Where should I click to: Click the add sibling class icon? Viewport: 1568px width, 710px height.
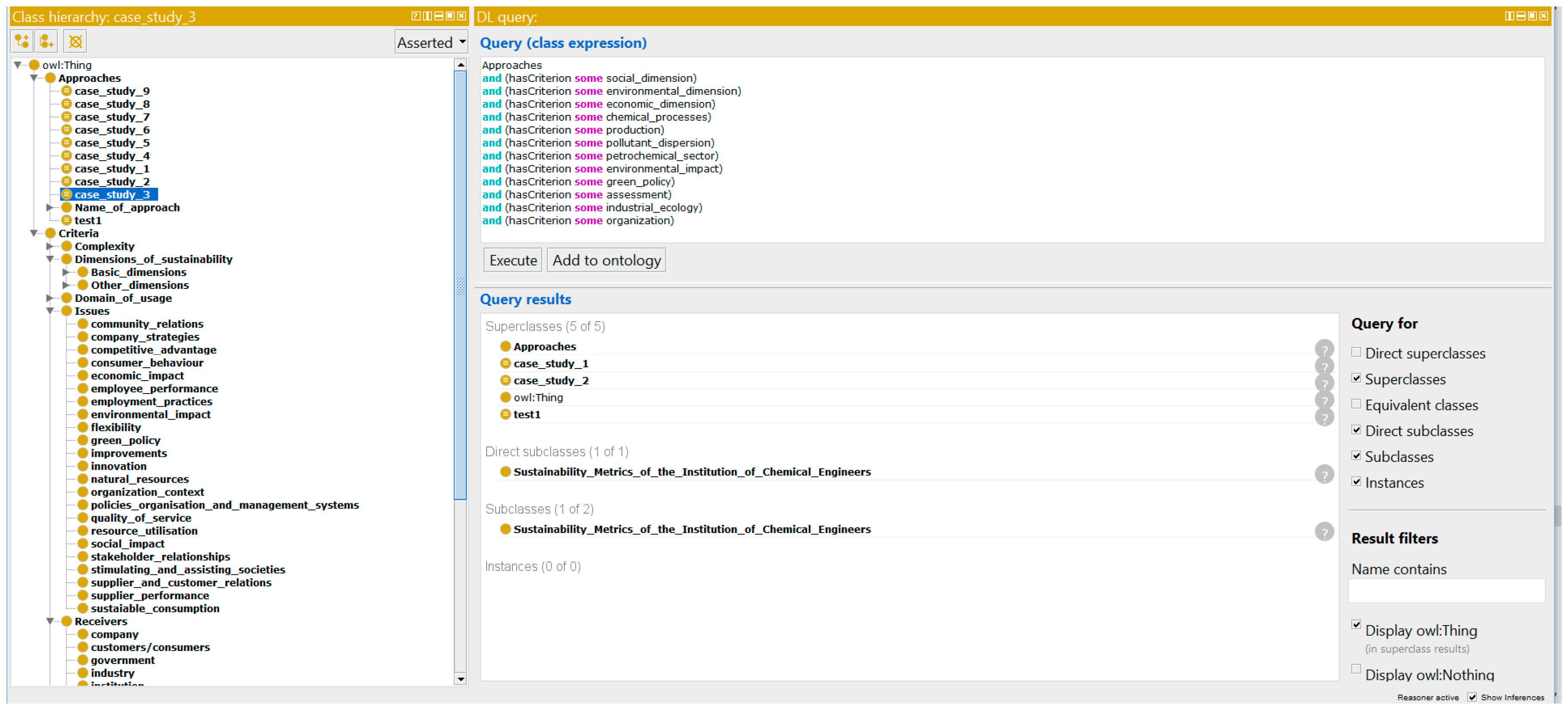[47, 41]
